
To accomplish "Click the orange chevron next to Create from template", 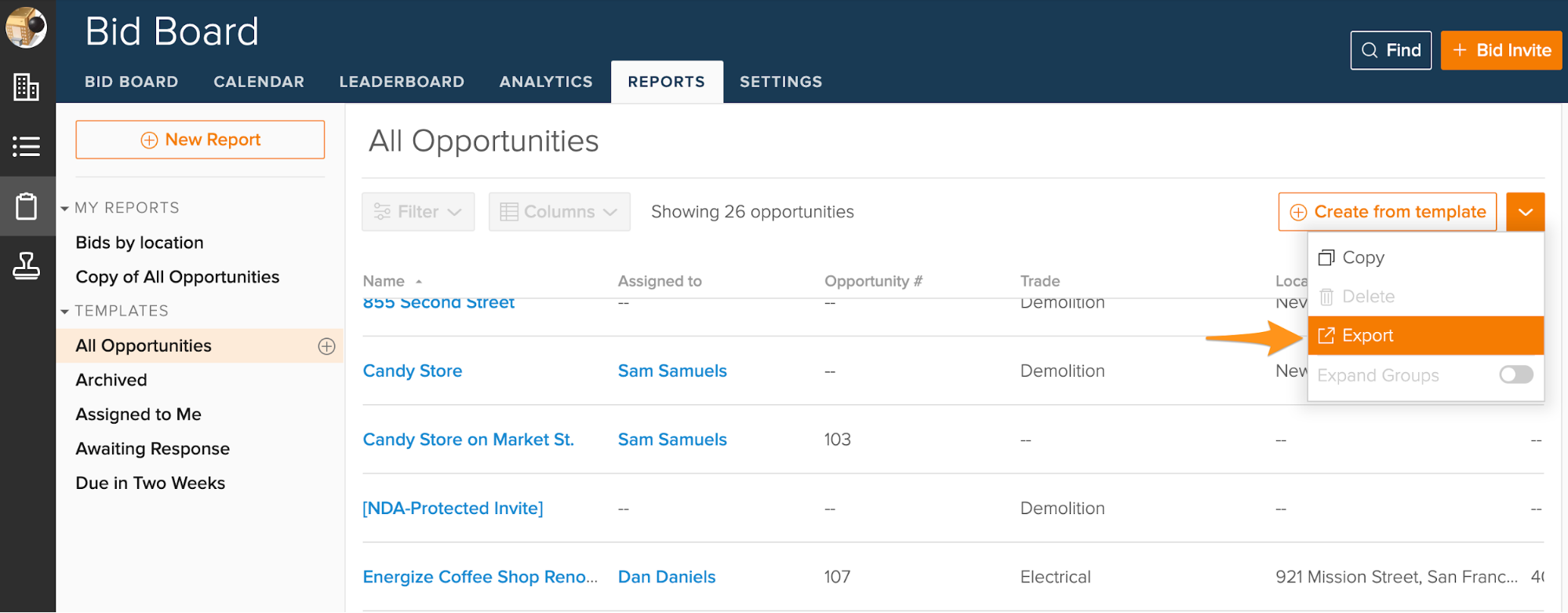I will tap(1525, 212).
